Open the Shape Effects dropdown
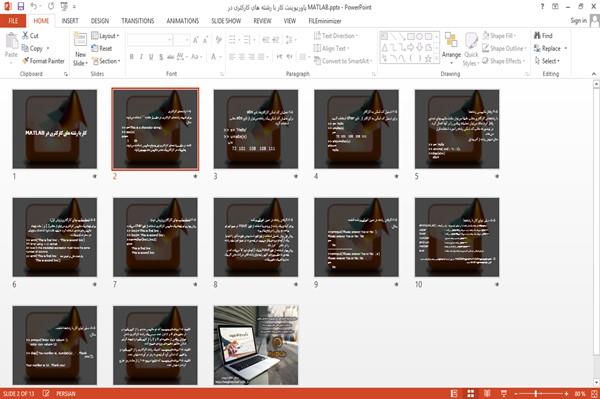The width and height of the screenshot is (600, 399). click(x=503, y=61)
